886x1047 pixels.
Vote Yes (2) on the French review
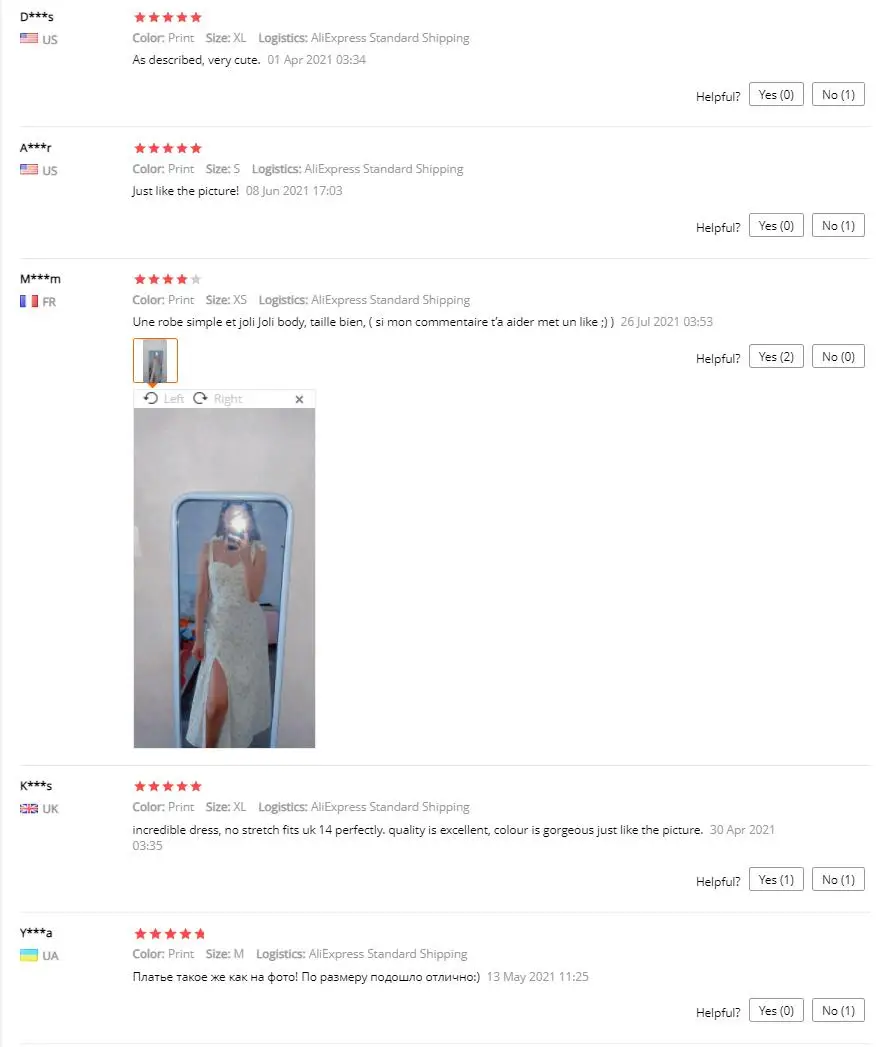click(776, 357)
